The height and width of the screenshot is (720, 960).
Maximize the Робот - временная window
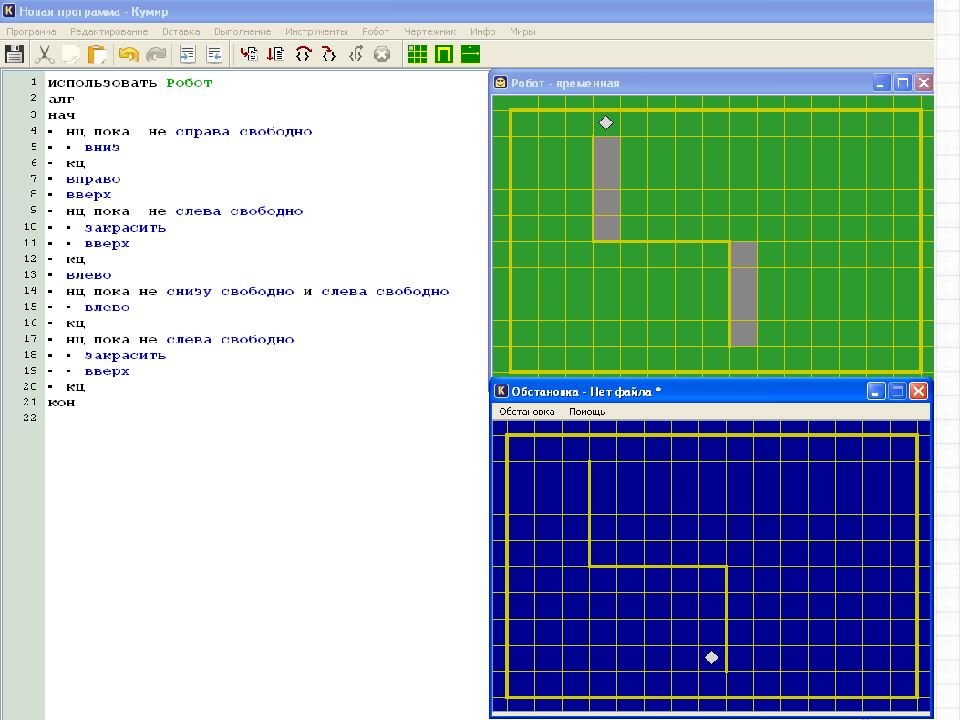[902, 83]
